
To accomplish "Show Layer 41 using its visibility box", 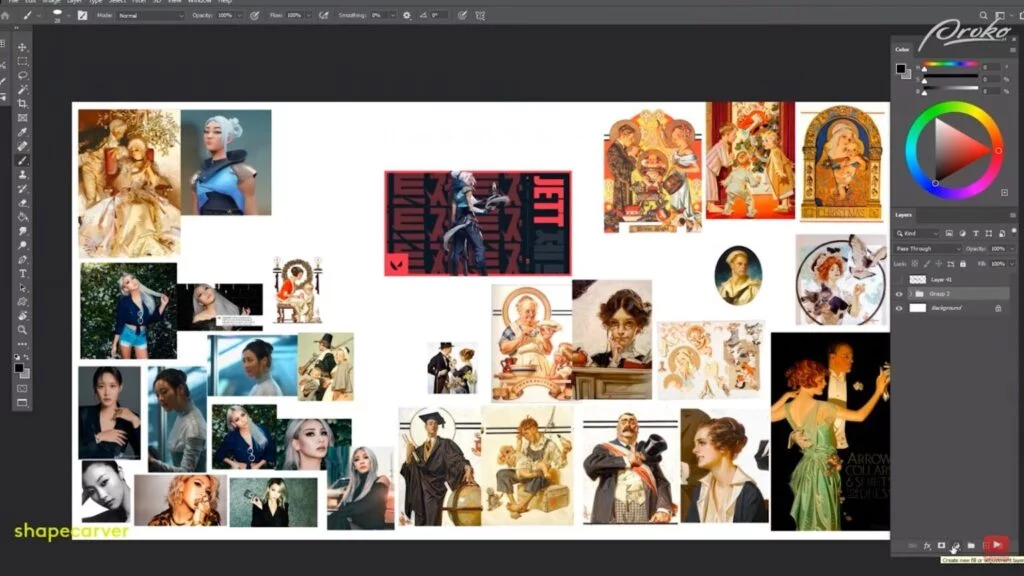I will 899,280.
